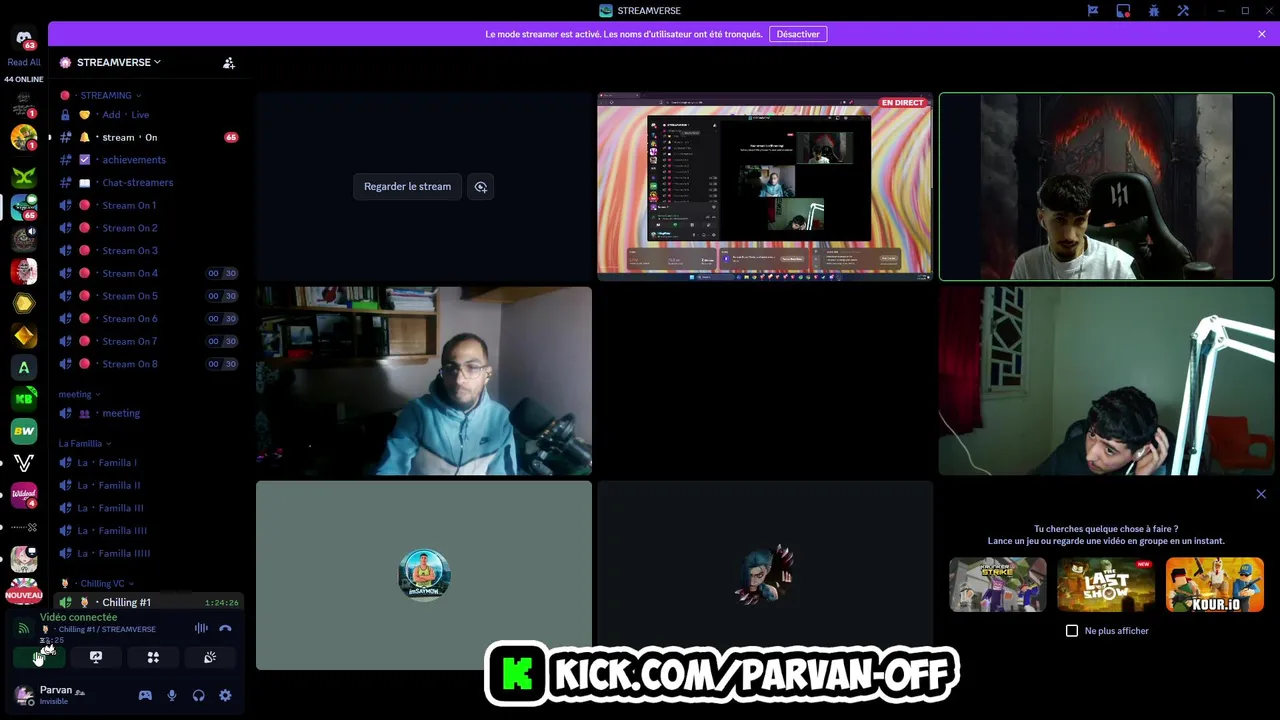1280x720 pixels.
Task: Open the KB server icon
Action: (24, 399)
